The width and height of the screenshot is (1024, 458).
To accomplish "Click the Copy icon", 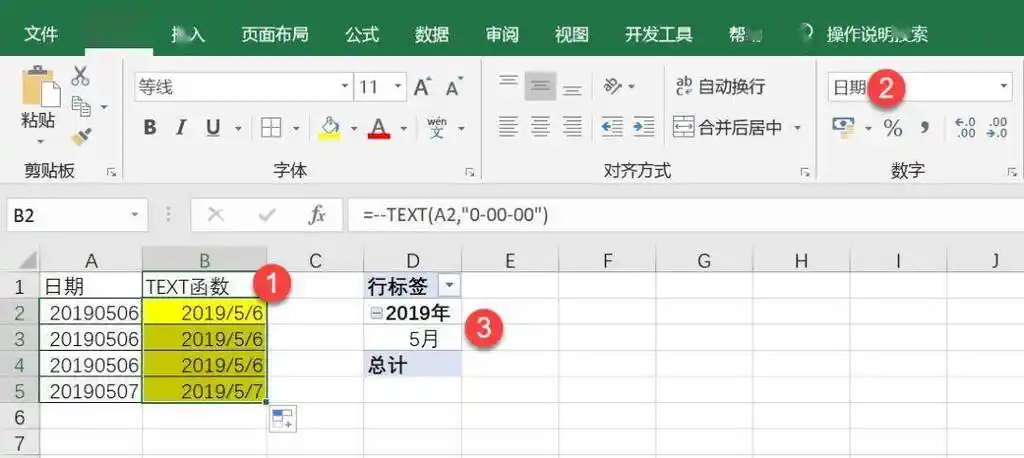I will pyautogui.click(x=81, y=106).
